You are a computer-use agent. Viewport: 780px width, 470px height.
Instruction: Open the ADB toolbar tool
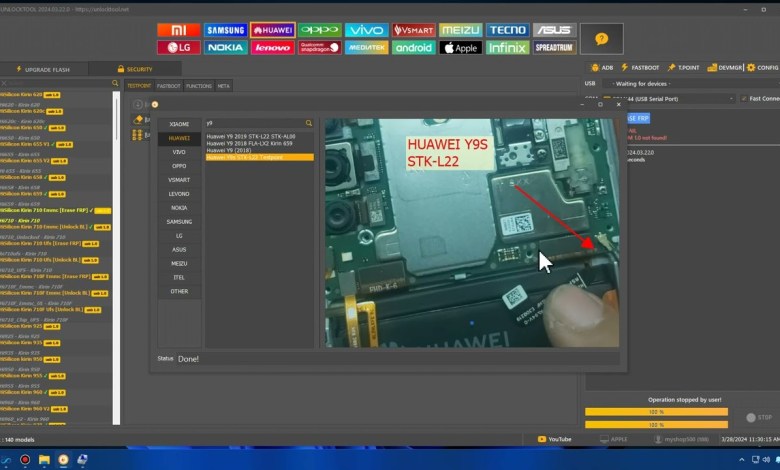pyautogui.click(x=601, y=68)
